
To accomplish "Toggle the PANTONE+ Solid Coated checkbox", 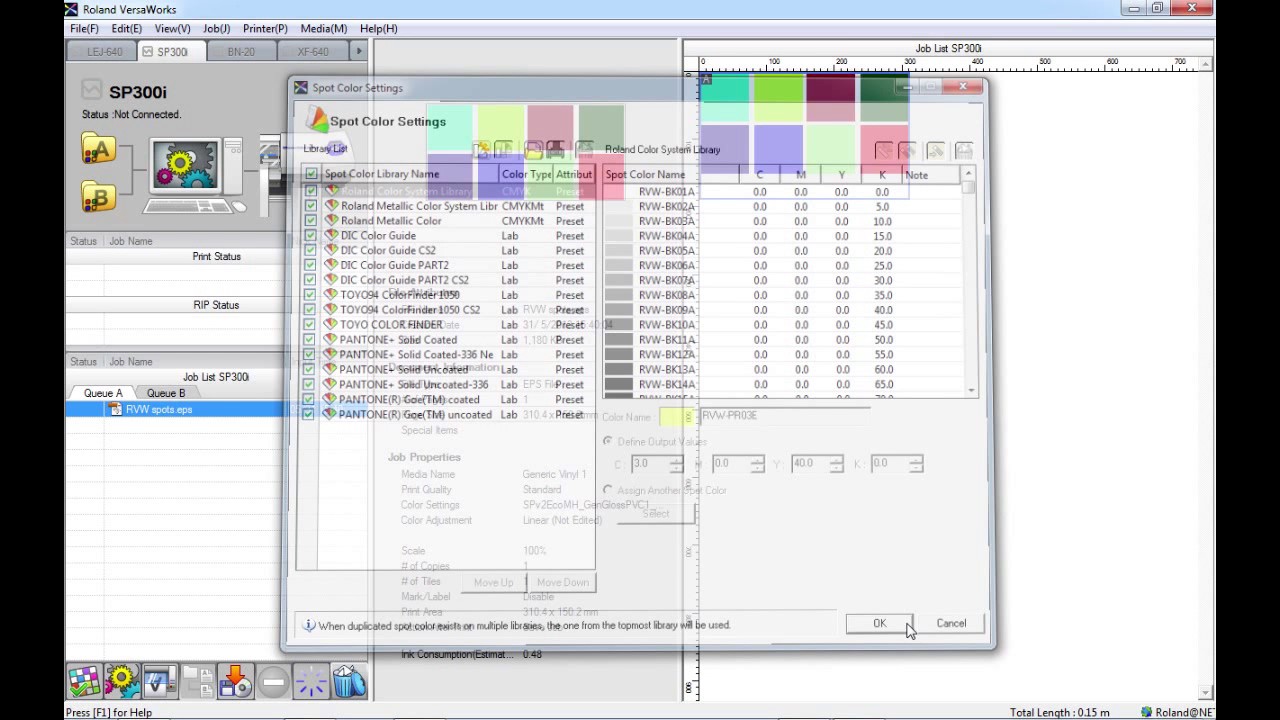I will click(x=311, y=339).
